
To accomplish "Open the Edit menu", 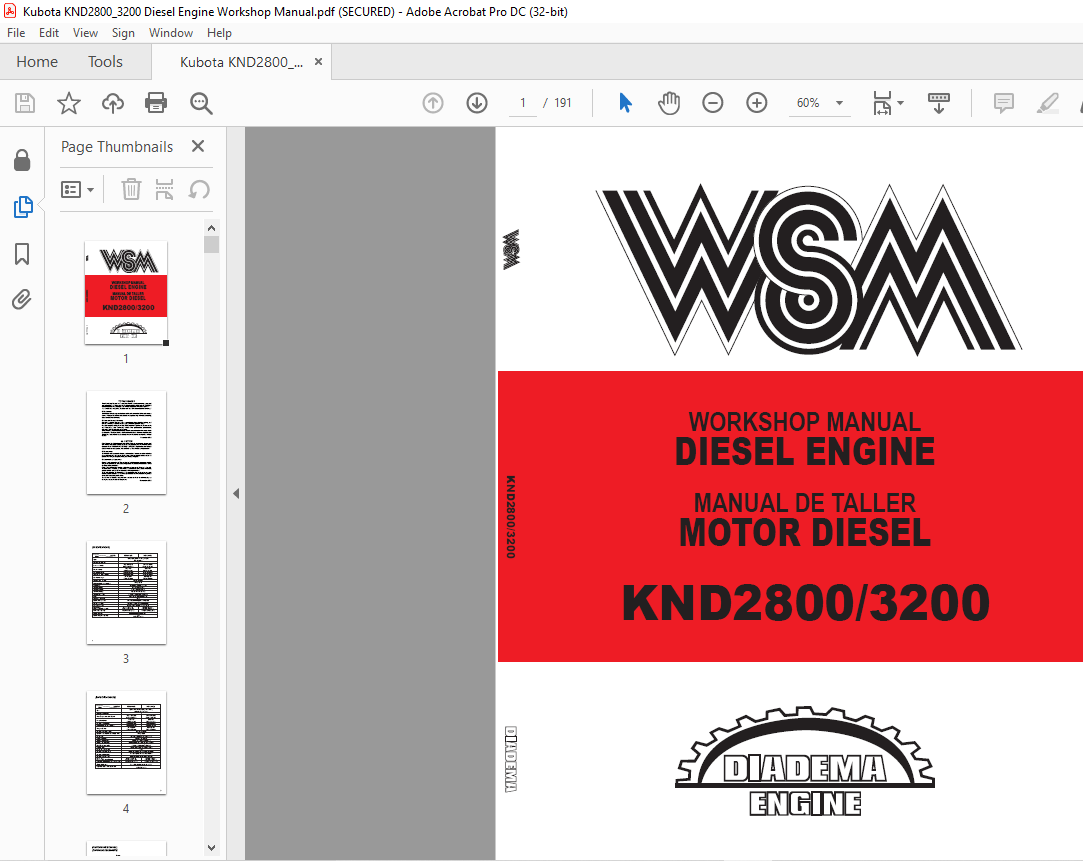I will (x=48, y=32).
